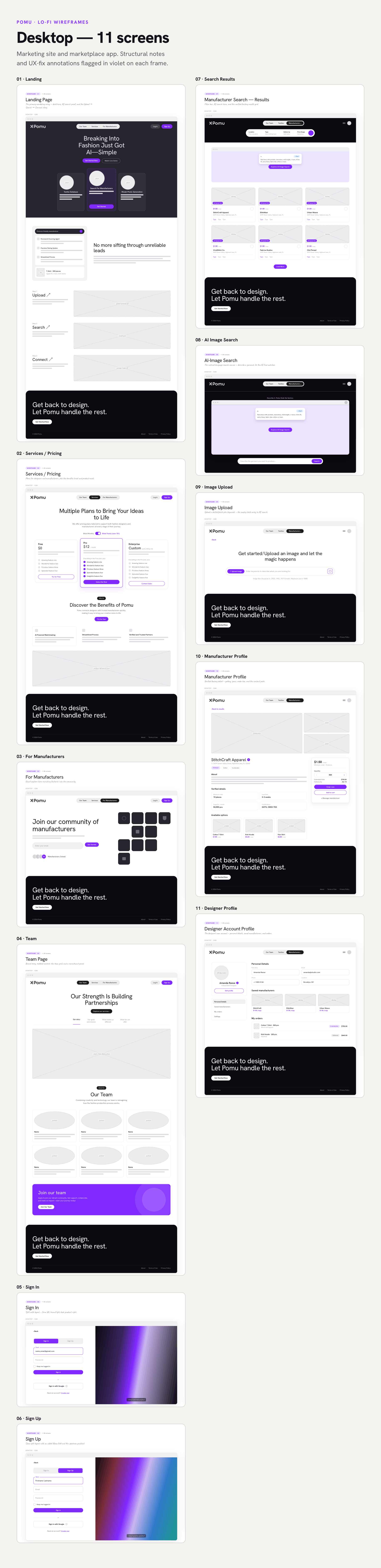Click Subscribe Now on Pro plan
This screenshot has width=381, height=1568.
(102, 582)
